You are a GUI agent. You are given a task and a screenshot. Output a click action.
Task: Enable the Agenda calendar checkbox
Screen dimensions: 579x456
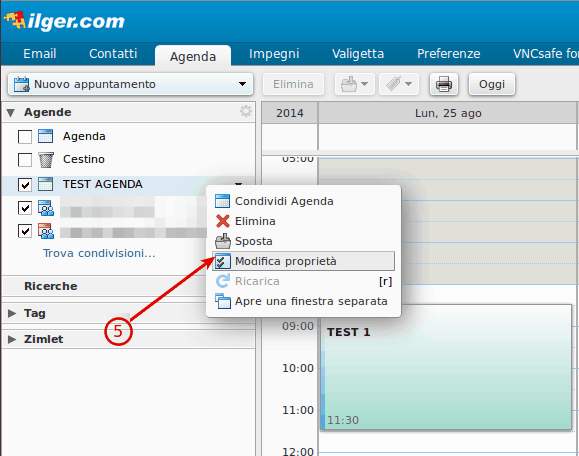[x=25, y=137]
